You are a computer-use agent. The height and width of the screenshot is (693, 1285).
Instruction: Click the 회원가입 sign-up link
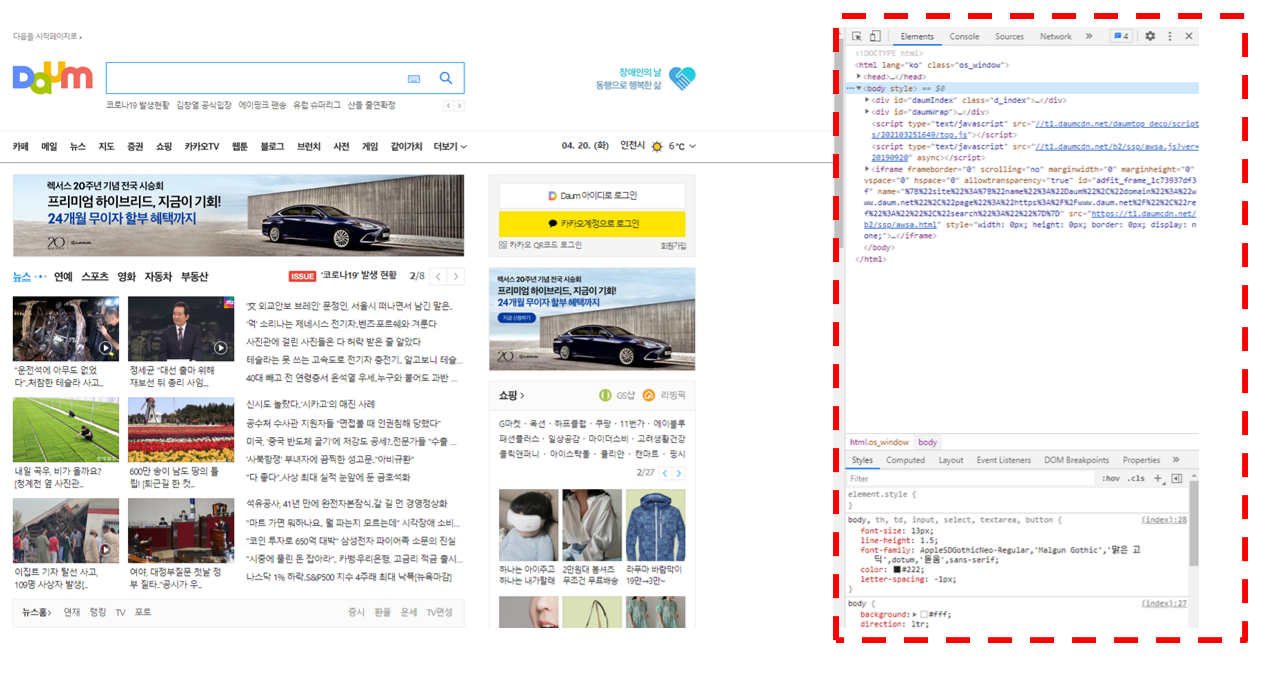(x=673, y=245)
